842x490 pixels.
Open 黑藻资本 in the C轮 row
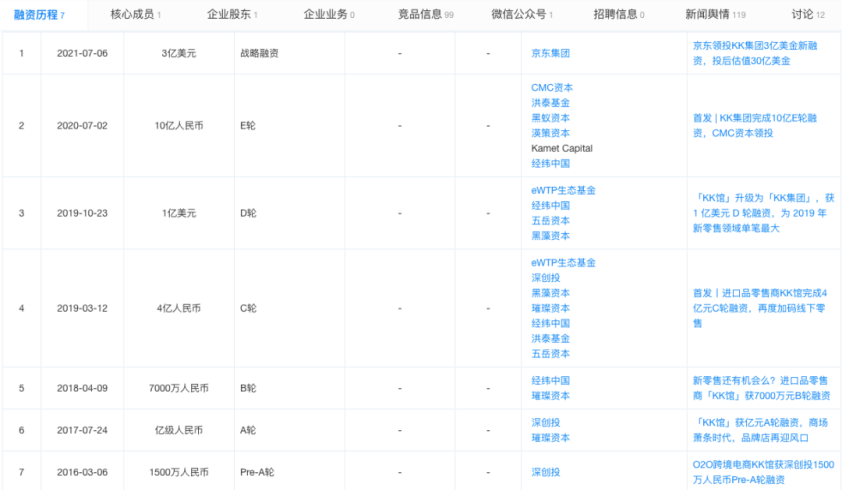(x=550, y=293)
